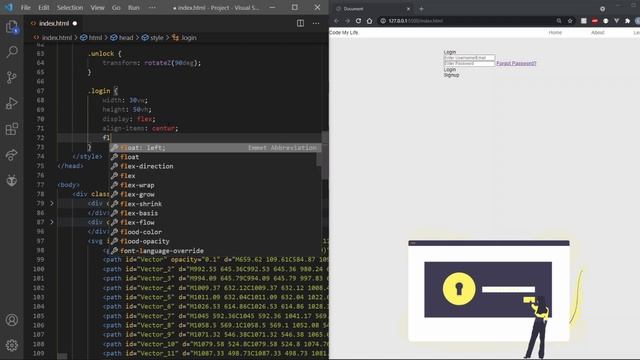This screenshot has width=640, height=360.
Task: Open the Run menu
Action: tap(133, 7)
